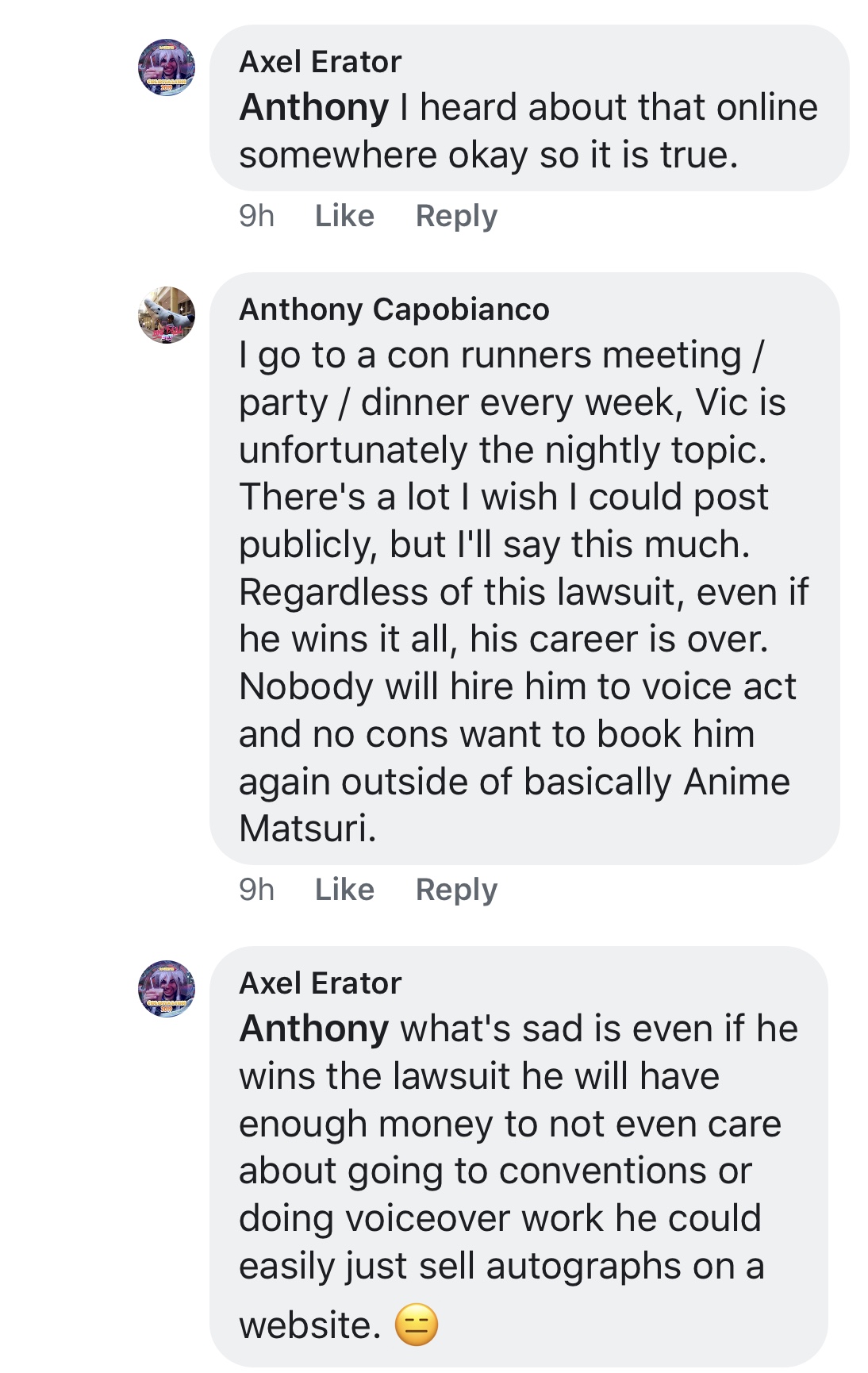The width and height of the screenshot is (868, 1373).
Task: Tap bold Anthony mention in first comment
Action: (314, 107)
